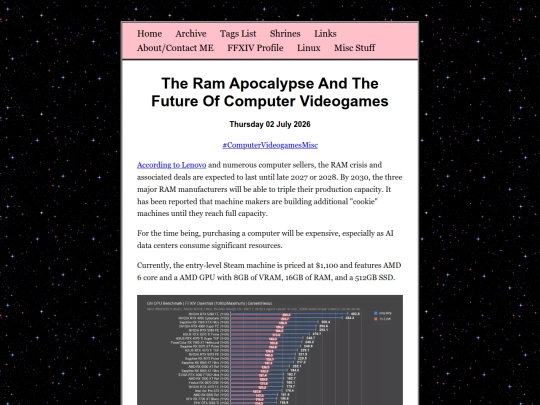Follow the #ComputerVideogamesMisc tag link
540x405 pixels.
[270, 145]
